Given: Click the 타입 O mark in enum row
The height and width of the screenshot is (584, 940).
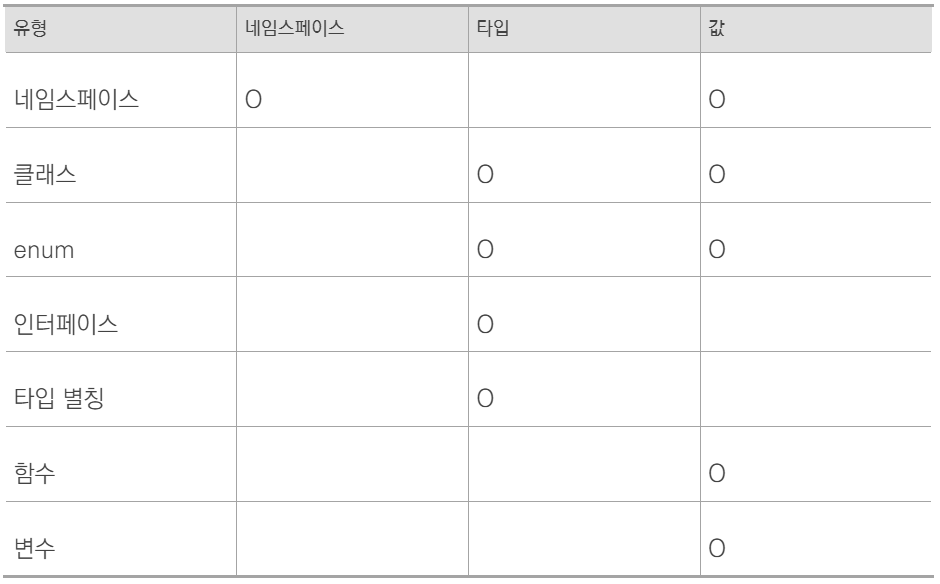Looking at the screenshot, I should tap(485, 250).
